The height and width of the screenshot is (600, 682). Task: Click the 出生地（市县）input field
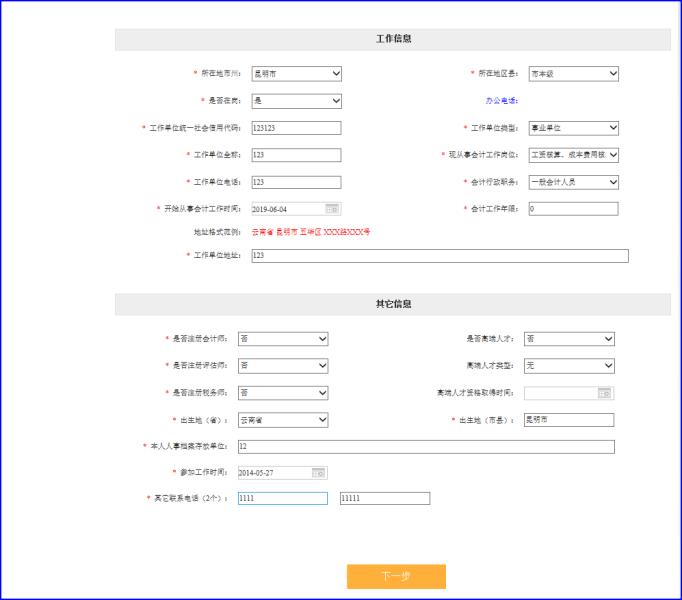(568, 420)
